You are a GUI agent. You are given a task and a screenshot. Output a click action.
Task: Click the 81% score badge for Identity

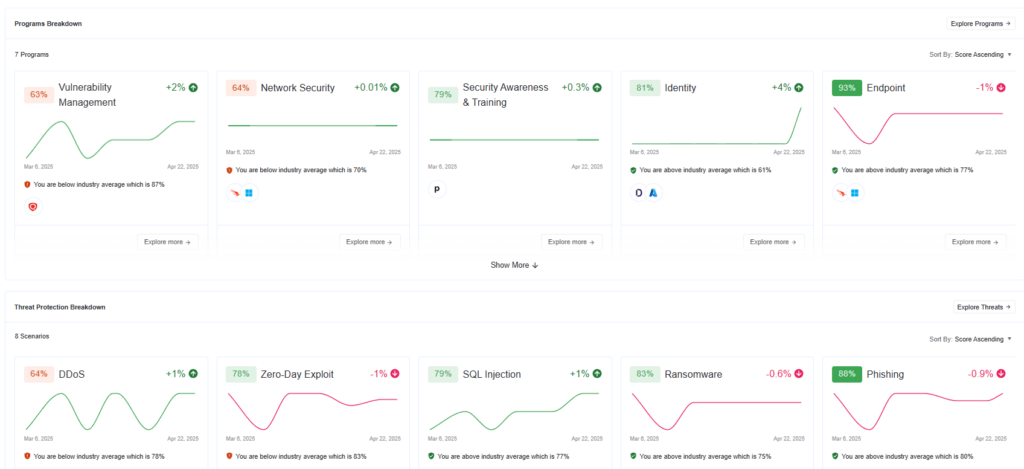point(645,88)
